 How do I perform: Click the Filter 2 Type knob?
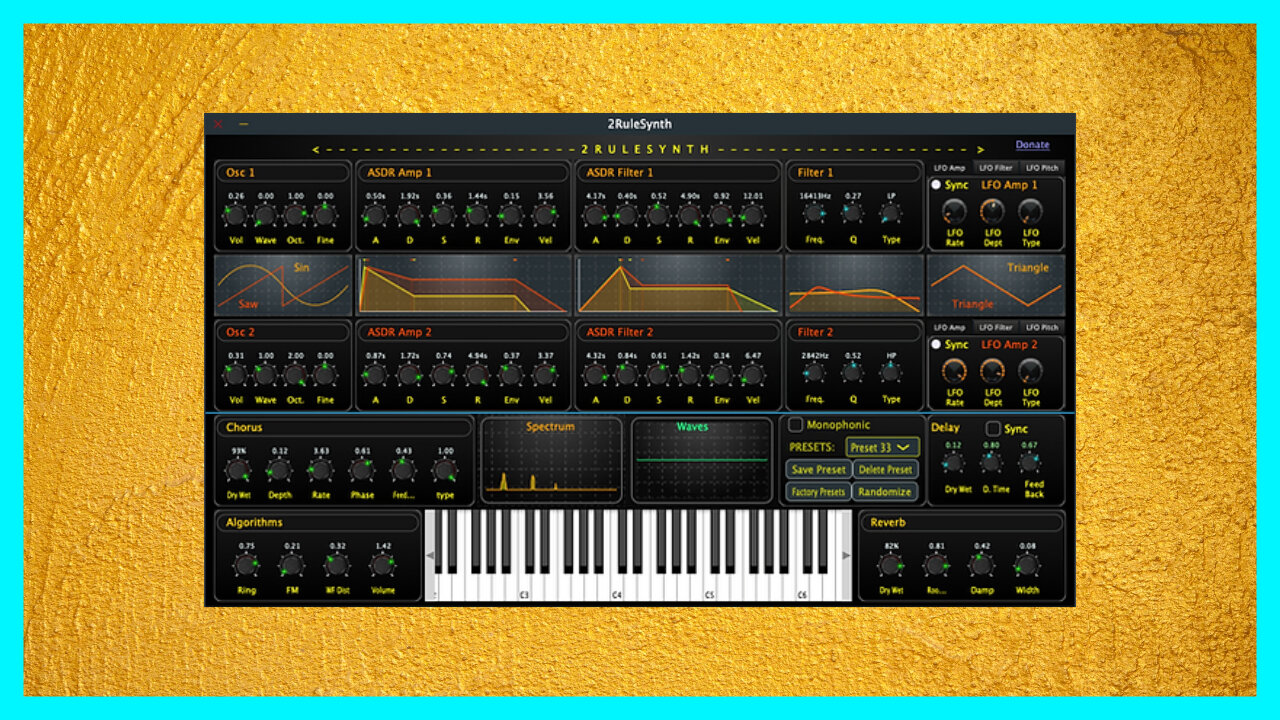890,372
